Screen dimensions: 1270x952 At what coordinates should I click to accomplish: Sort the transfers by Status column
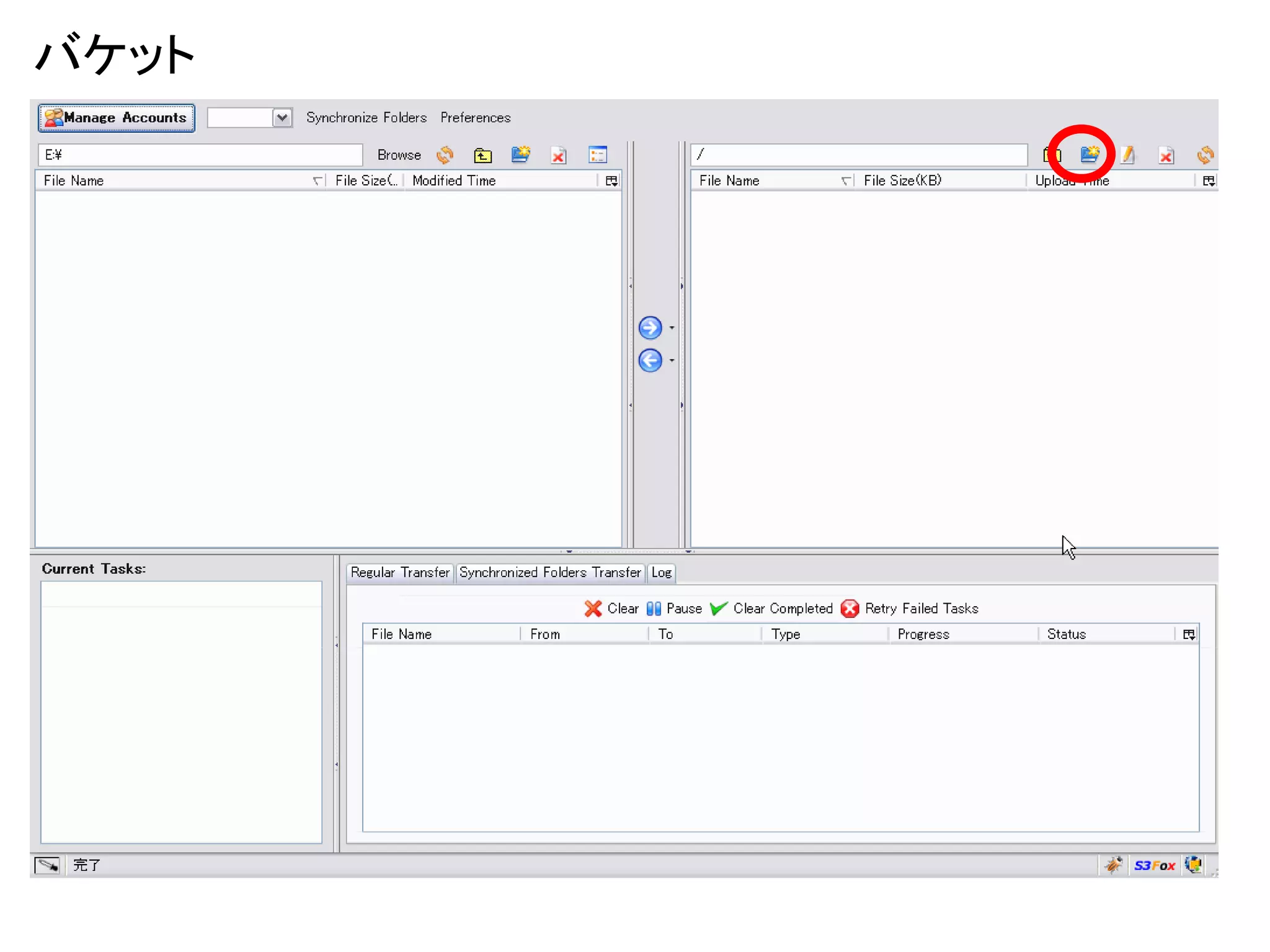pyautogui.click(x=1107, y=635)
